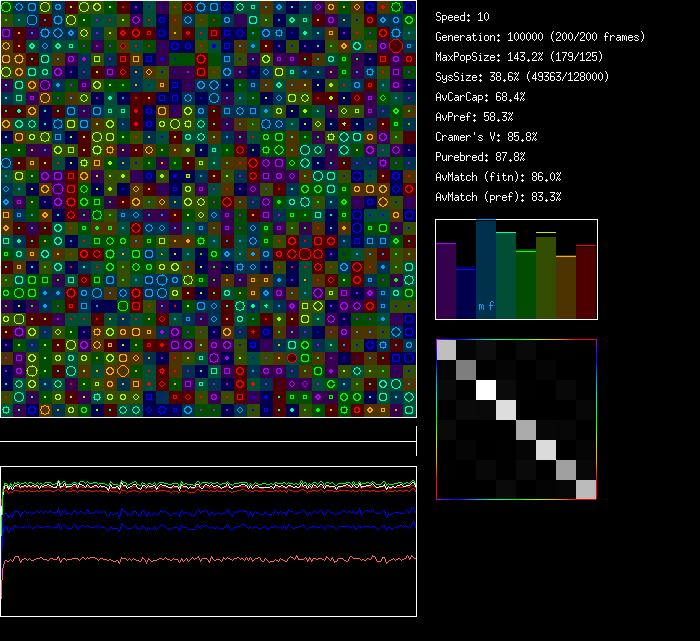
Task: Click the Cramer's V statistic
Action: coord(486,137)
